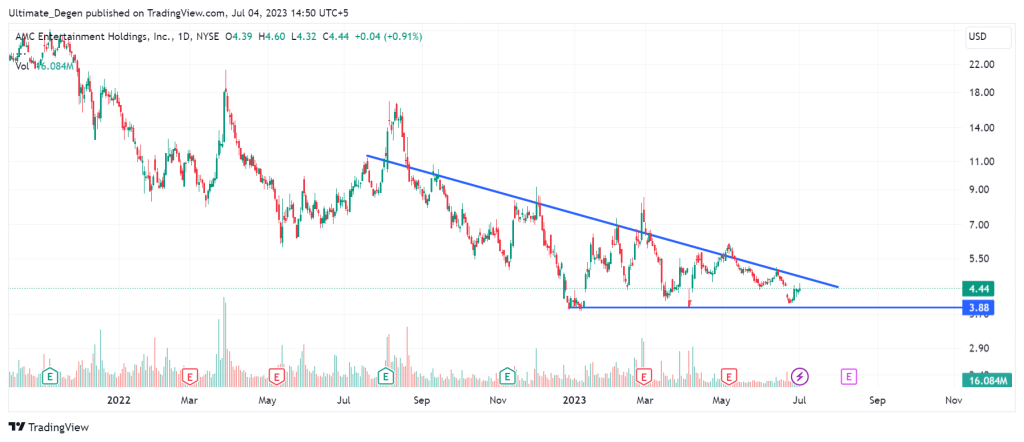Click the 22.00 price axis label
This screenshot has height=442, width=1024.
point(982,64)
